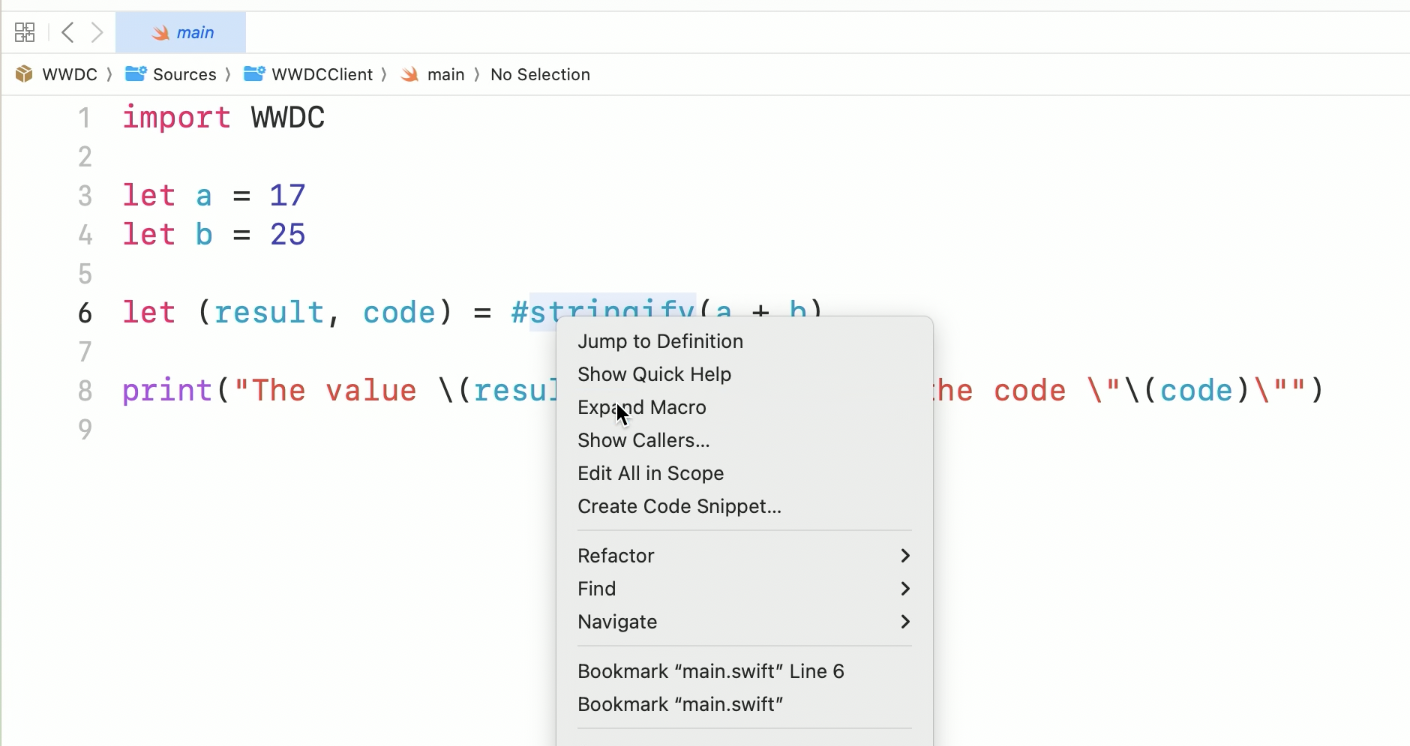Click the value 25 on line 4
The height and width of the screenshot is (746, 1410).
click(288, 234)
